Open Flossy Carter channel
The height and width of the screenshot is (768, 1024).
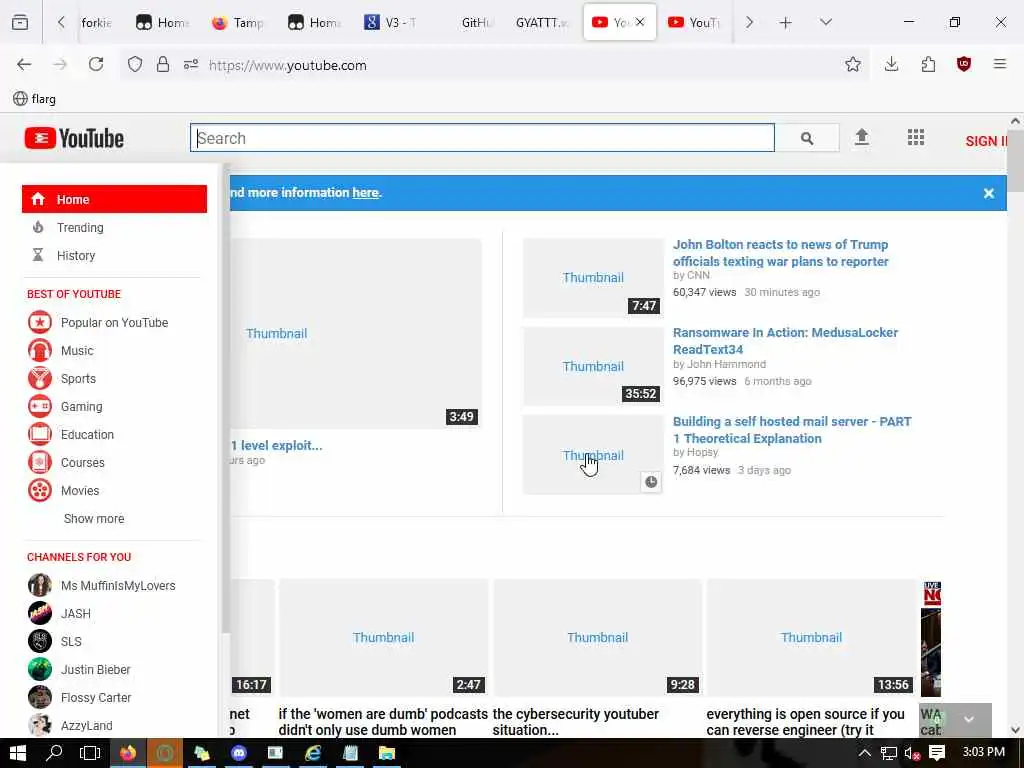(x=96, y=697)
